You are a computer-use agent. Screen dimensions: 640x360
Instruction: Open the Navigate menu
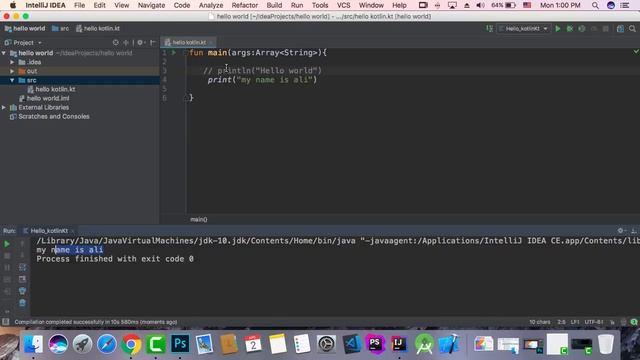coord(151,5)
